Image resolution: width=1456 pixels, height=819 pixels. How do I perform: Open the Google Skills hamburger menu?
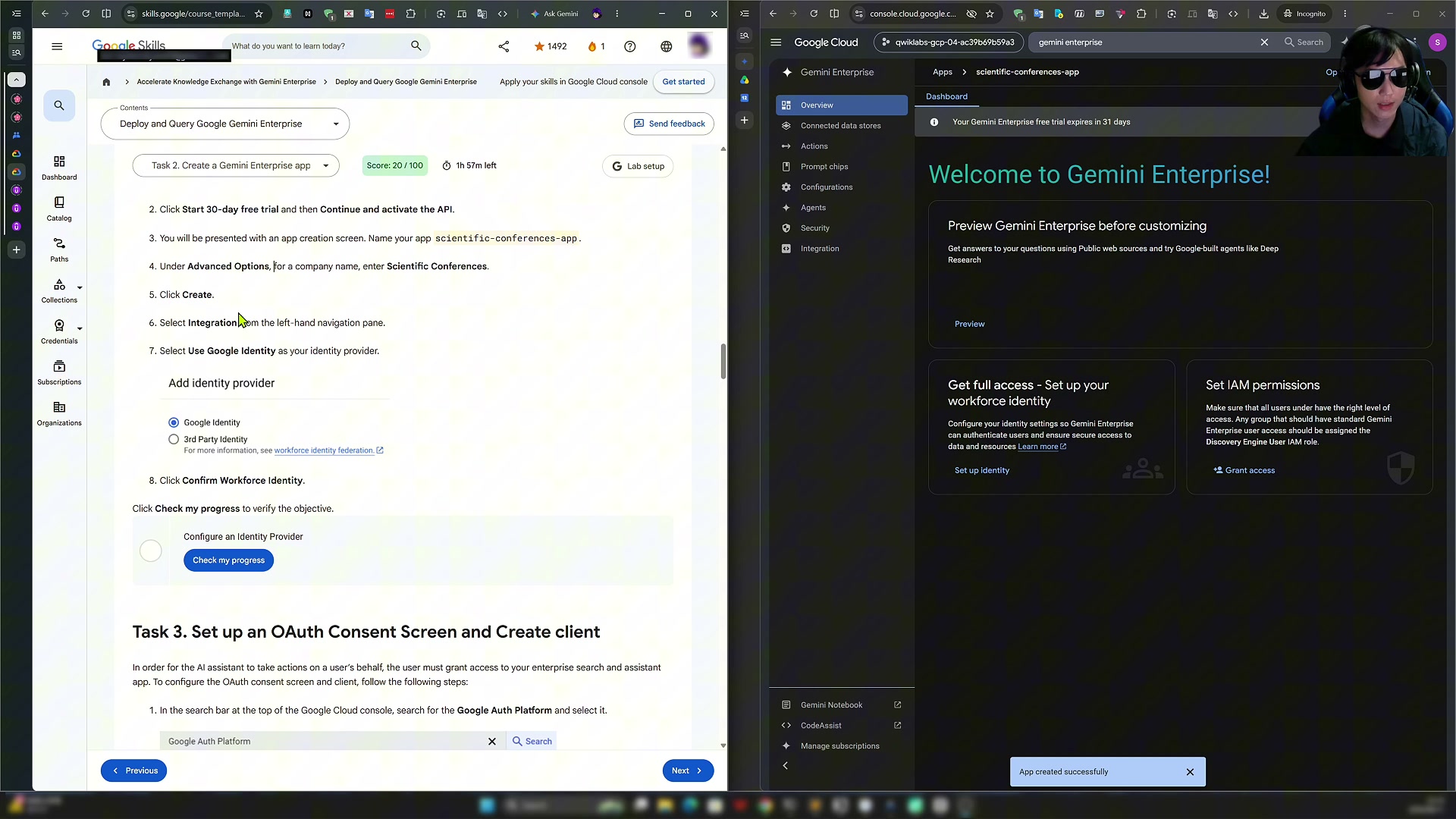[x=57, y=46]
